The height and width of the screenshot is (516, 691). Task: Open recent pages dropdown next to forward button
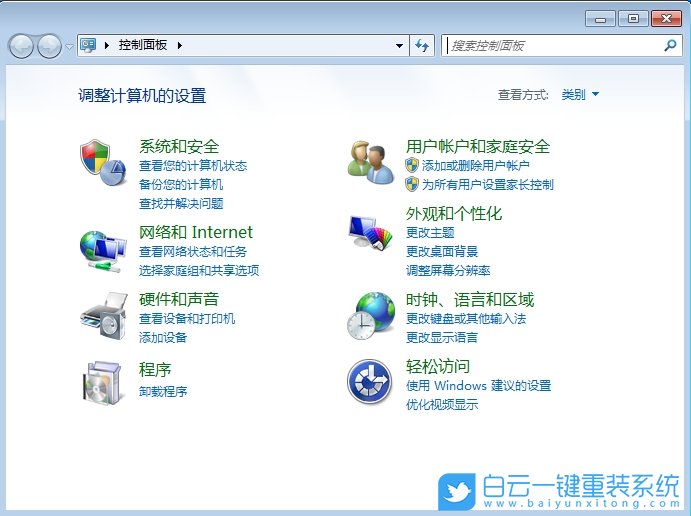(x=69, y=46)
